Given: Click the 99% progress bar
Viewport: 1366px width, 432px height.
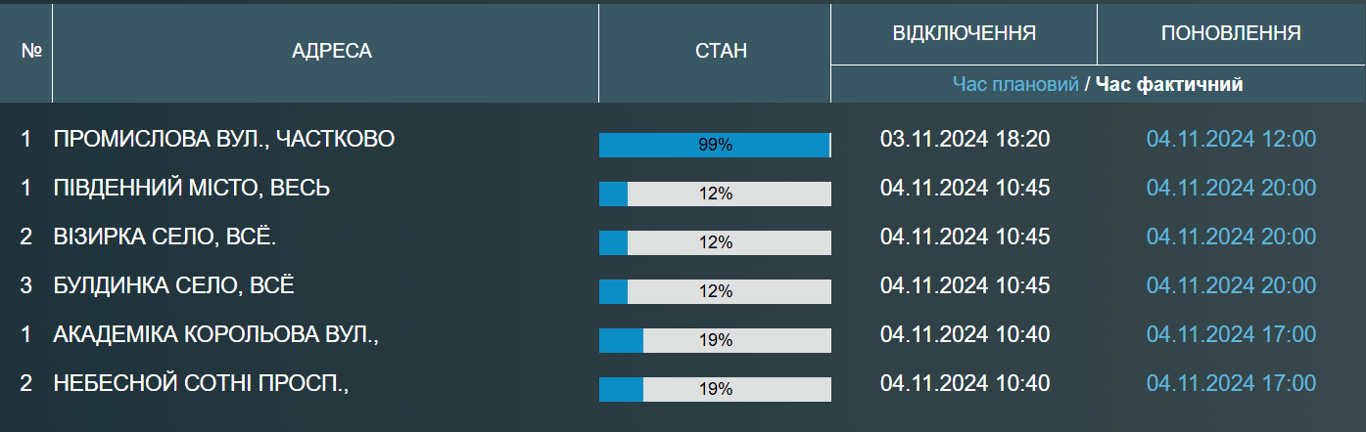Looking at the screenshot, I should pos(715,145).
